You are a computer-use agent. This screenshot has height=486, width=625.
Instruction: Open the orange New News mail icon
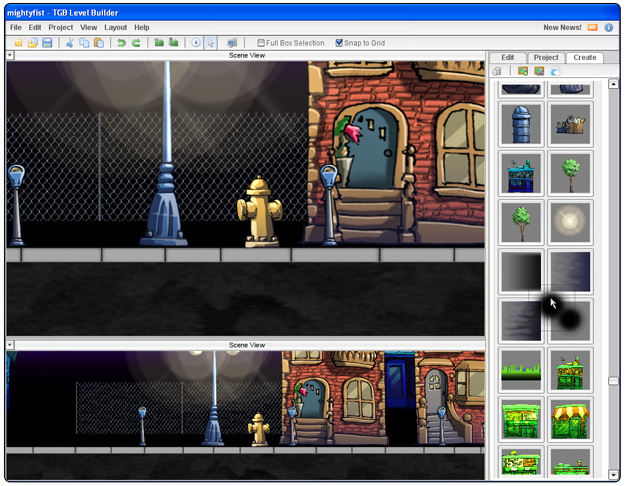pyautogui.click(x=593, y=28)
